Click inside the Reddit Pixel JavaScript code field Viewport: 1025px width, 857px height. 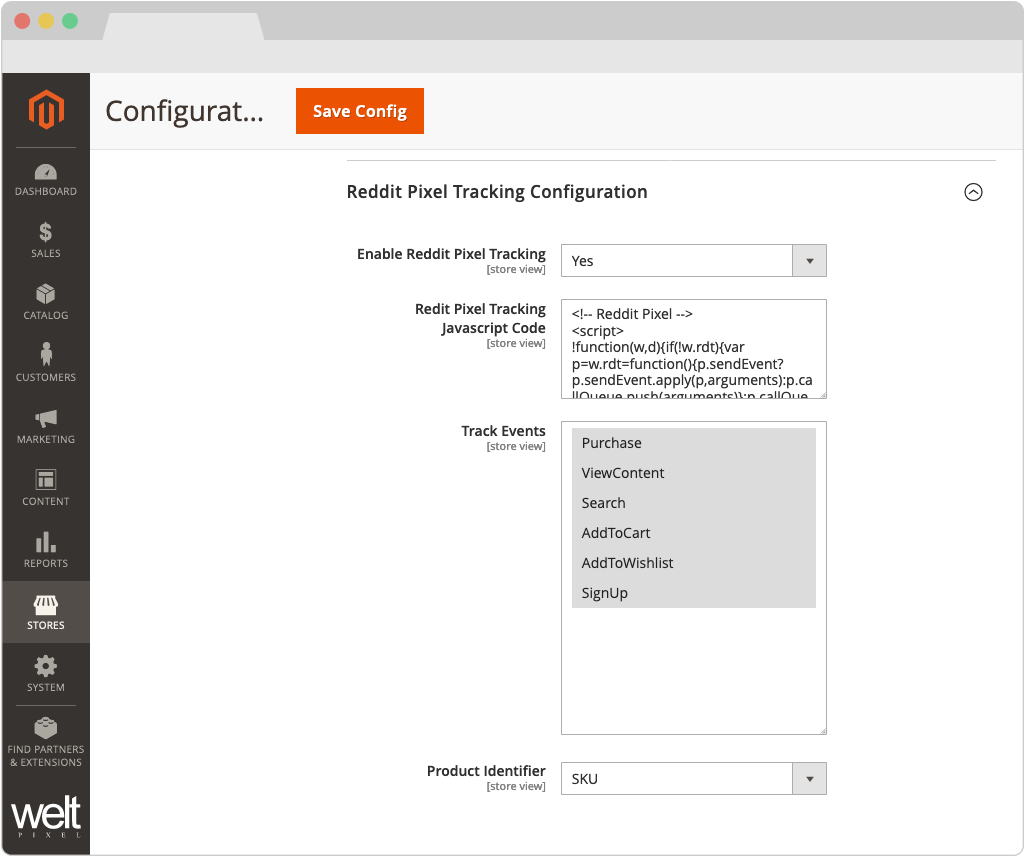pyautogui.click(x=693, y=348)
